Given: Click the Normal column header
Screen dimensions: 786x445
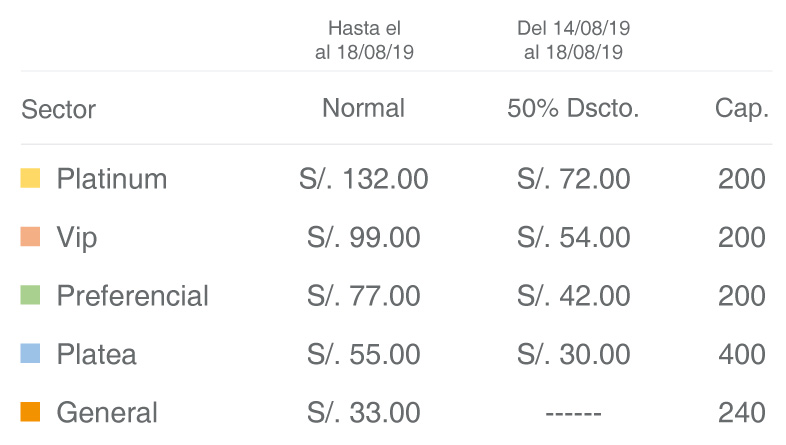Looking at the screenshot, I should (363, 108).
